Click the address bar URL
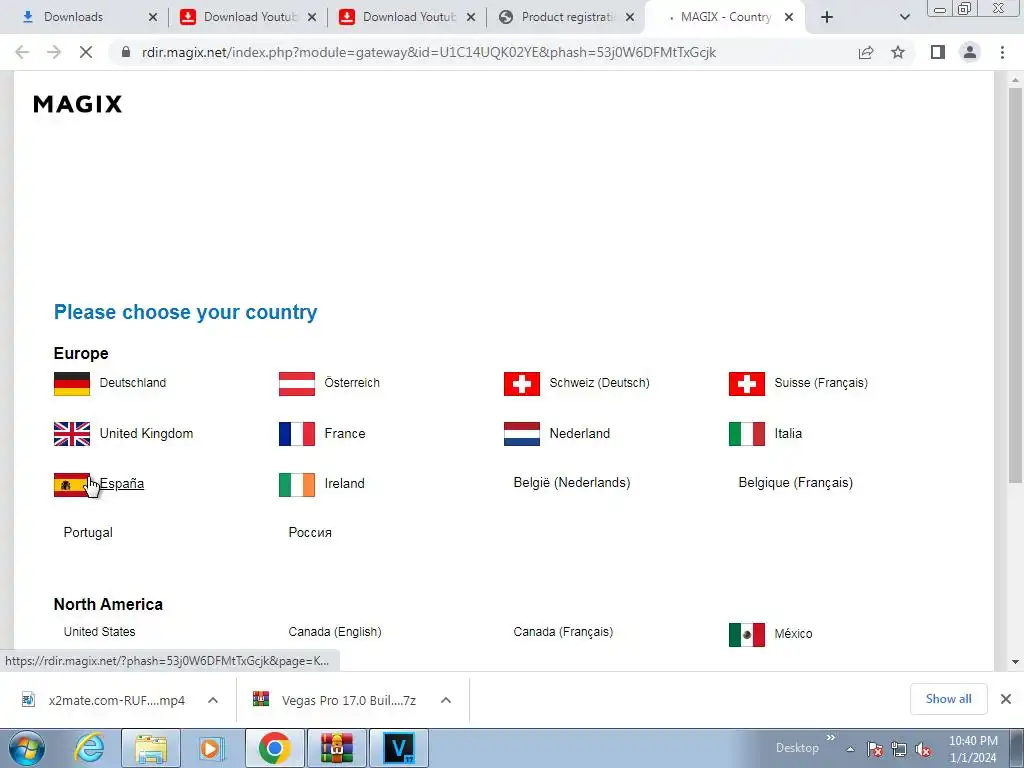This screenshot has width=1024, height=768. tap(428, 52)
